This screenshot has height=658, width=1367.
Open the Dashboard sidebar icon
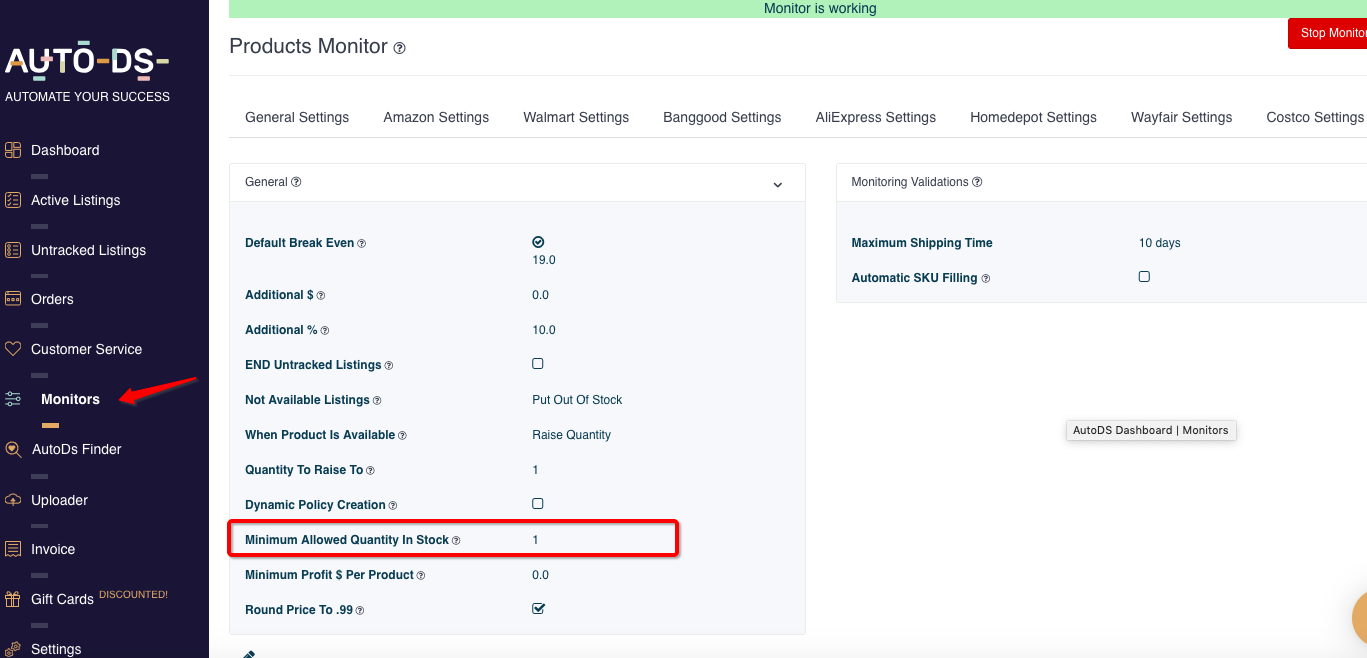[13, 150]
